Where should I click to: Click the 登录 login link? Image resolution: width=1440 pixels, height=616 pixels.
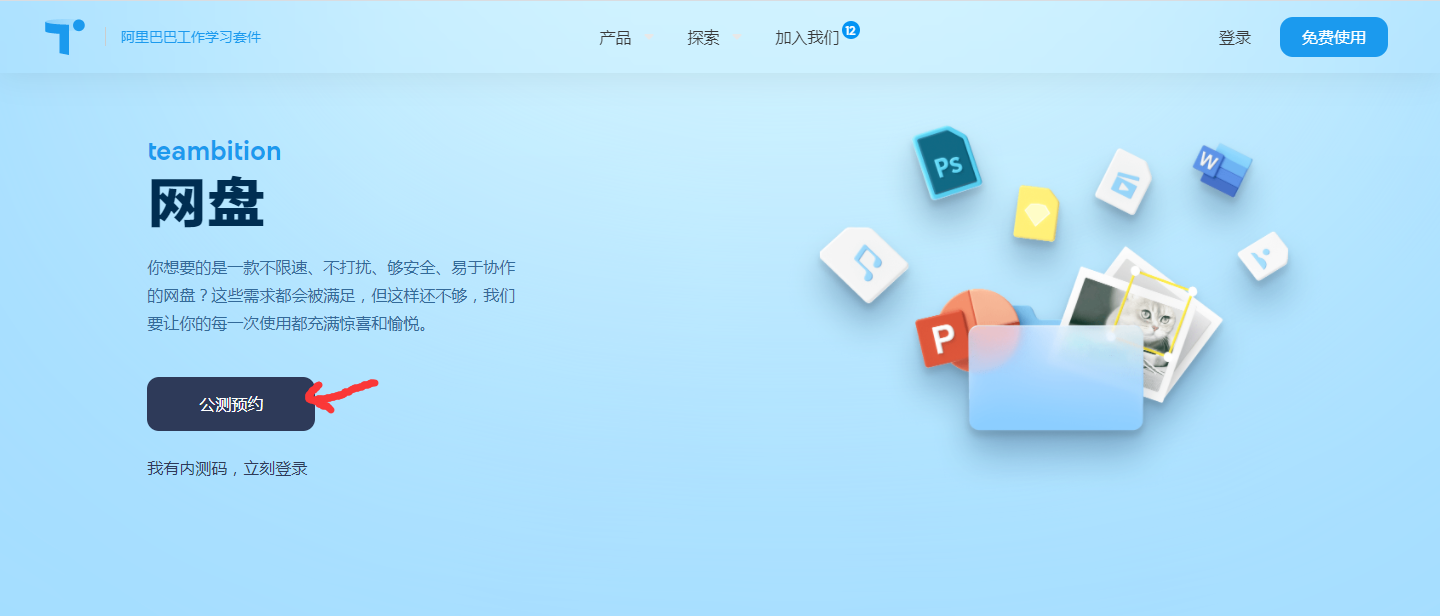point(1234,38)
